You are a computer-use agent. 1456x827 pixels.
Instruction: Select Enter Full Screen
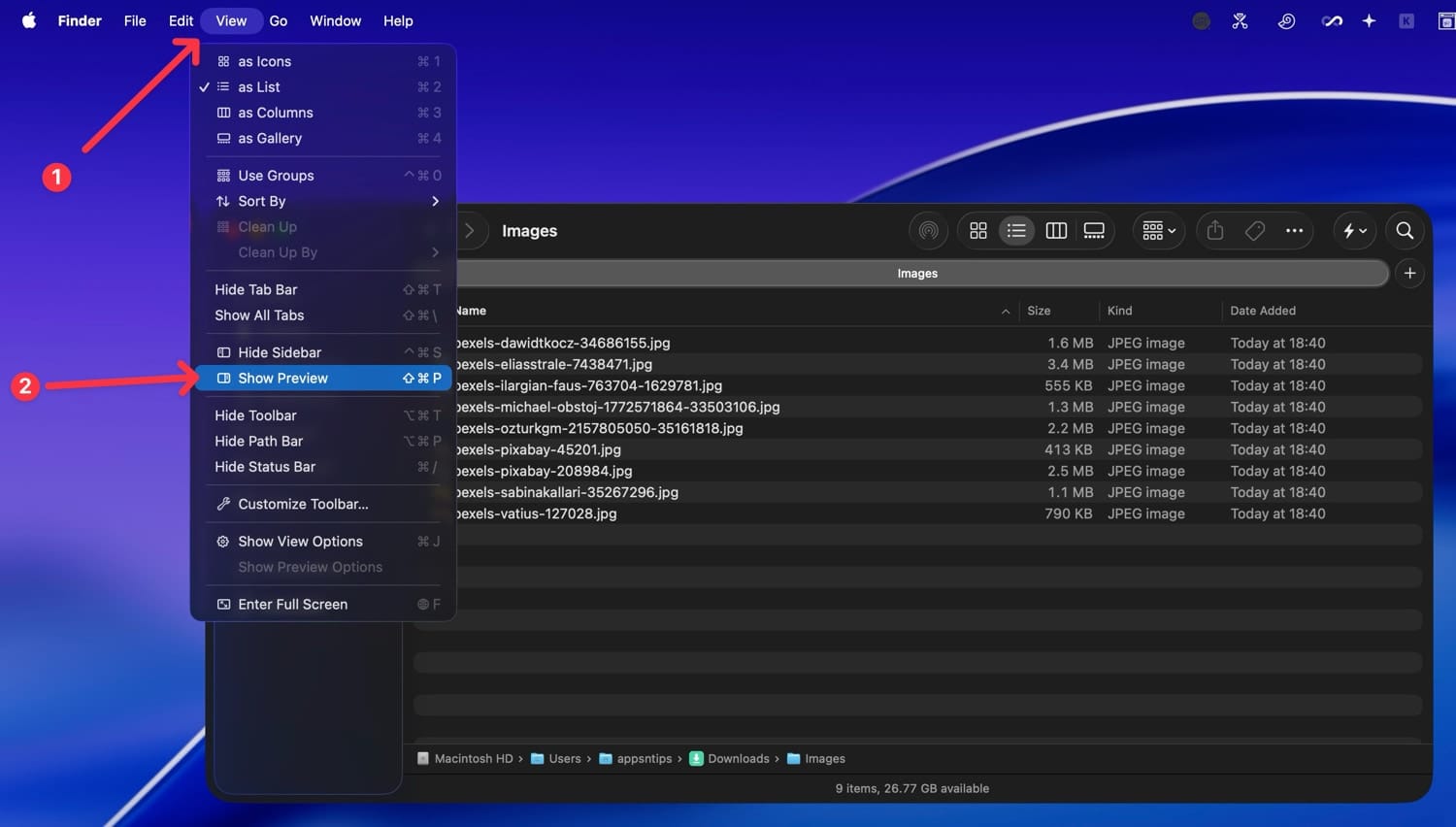[x=324, y=604]
